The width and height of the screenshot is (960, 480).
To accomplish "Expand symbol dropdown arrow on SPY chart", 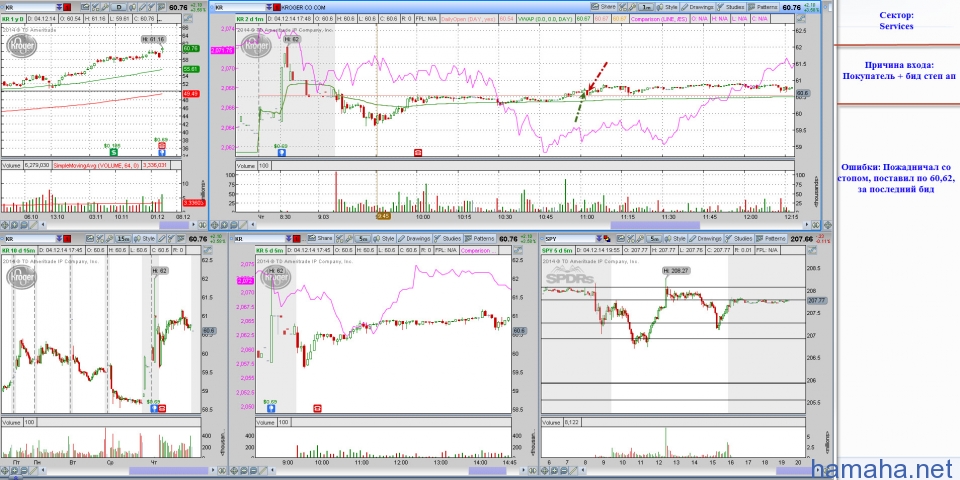I will pyautogui.click(x=599, y=239).
